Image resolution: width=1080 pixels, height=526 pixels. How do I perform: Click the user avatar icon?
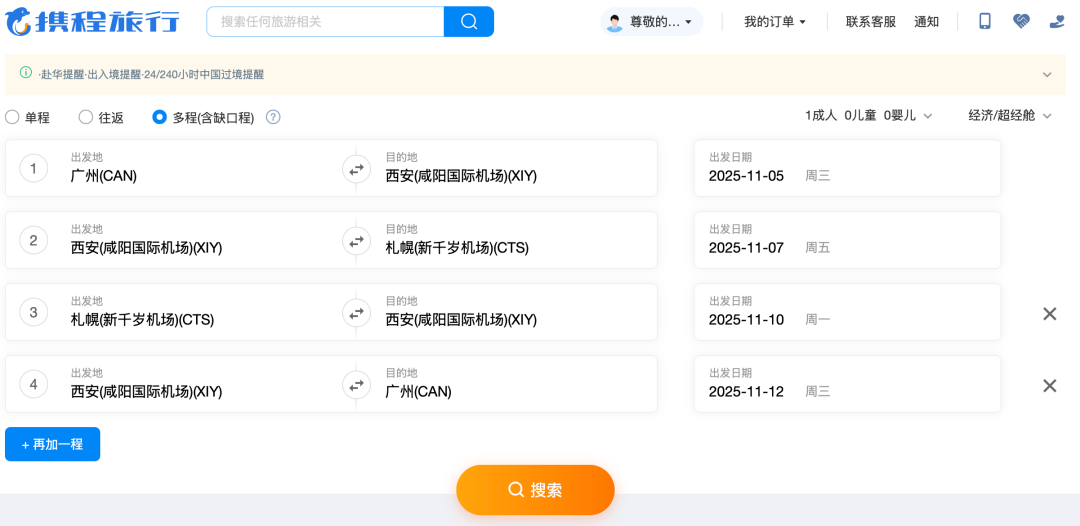614,22
